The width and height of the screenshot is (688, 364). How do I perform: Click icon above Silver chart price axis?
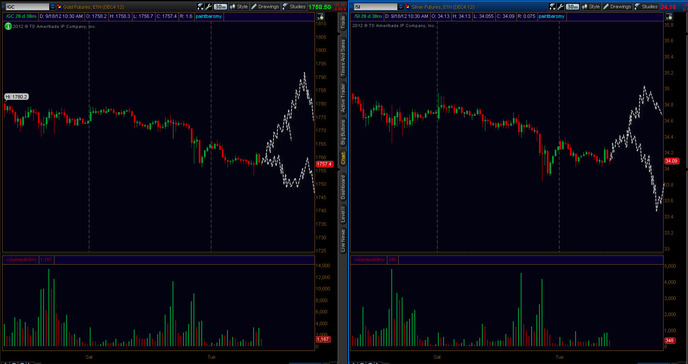click(x=669, y=17)
